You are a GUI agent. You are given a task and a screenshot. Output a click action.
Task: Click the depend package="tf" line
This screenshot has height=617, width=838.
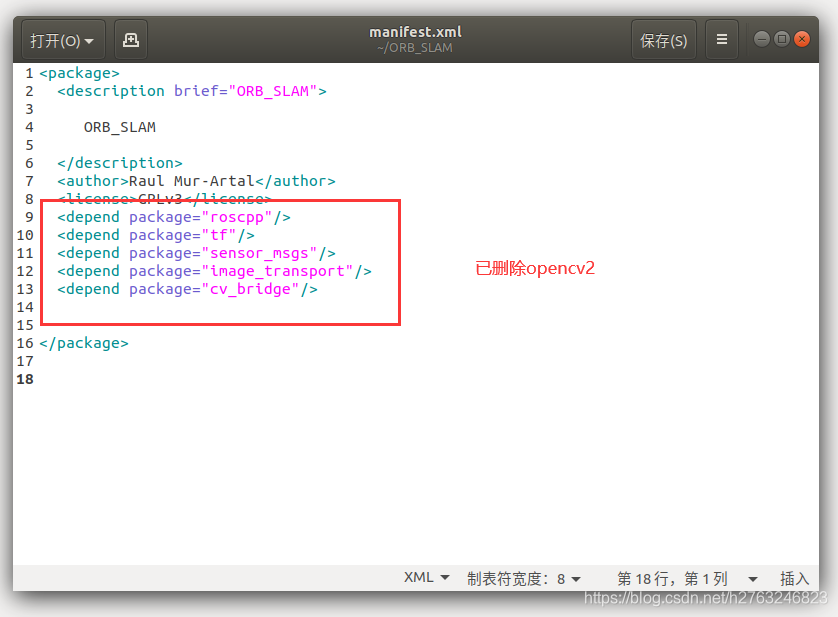(156, 235)
